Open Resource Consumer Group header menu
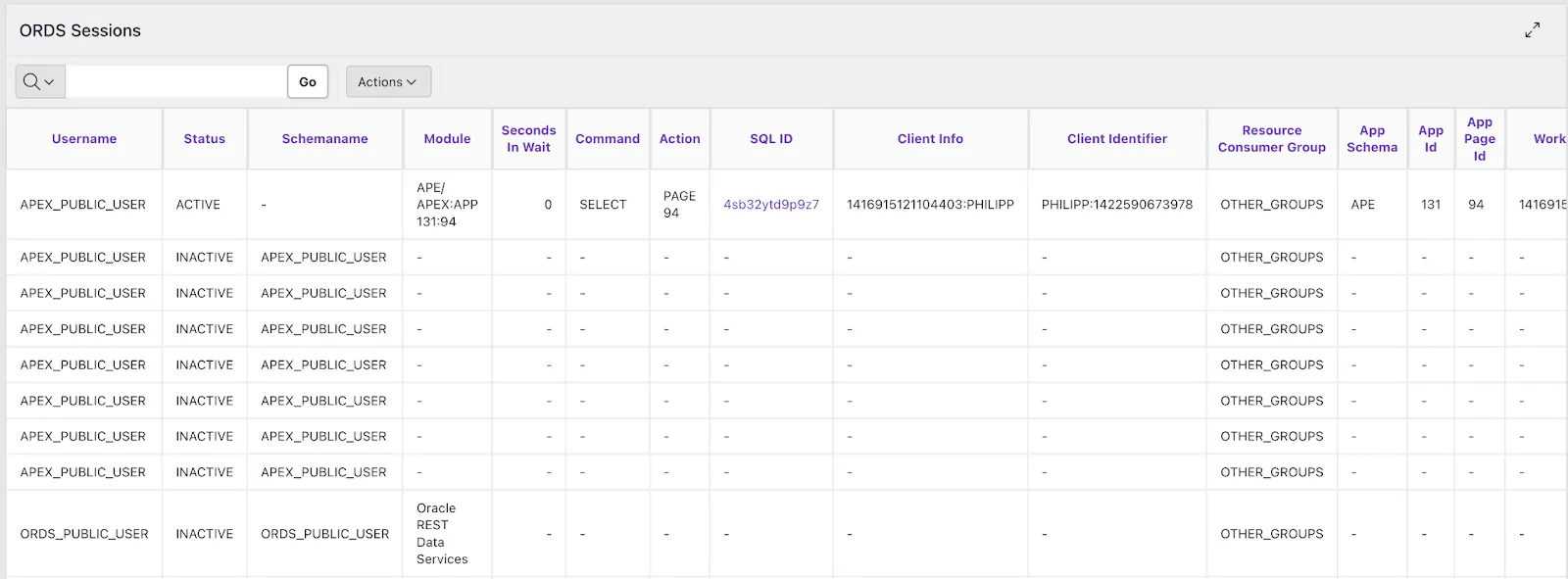 click(1271, 139)
